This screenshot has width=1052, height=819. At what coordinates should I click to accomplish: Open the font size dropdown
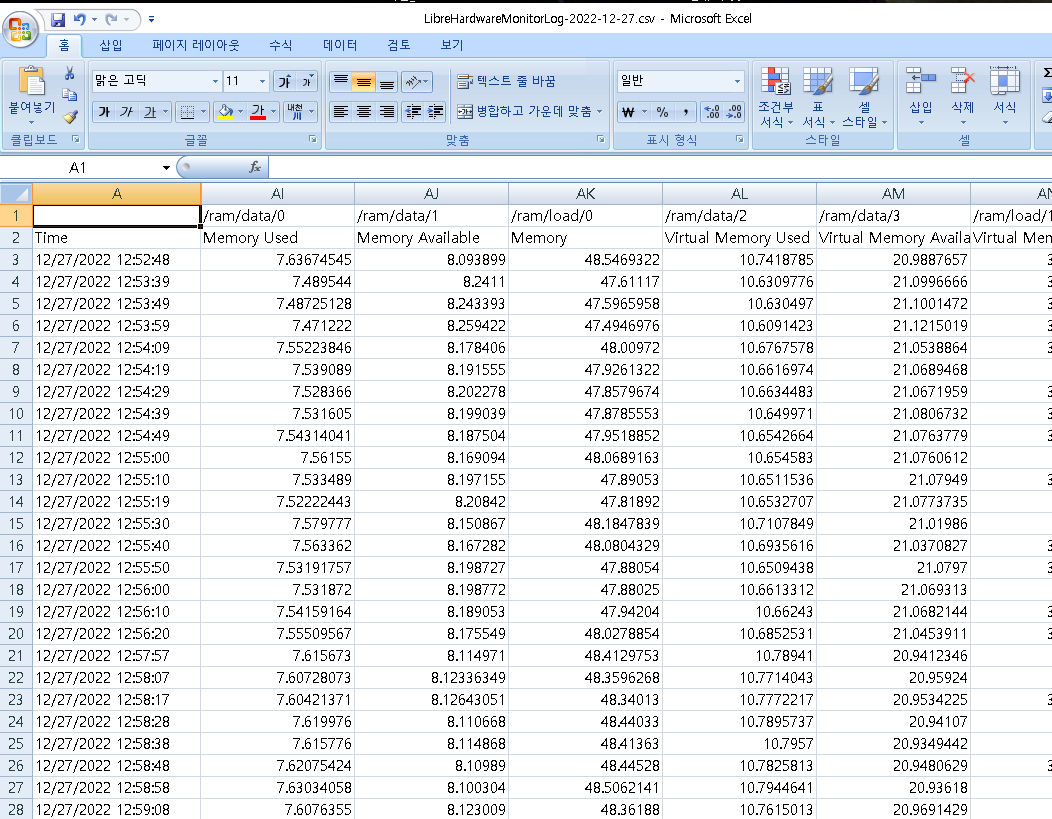tap(262, 81)
